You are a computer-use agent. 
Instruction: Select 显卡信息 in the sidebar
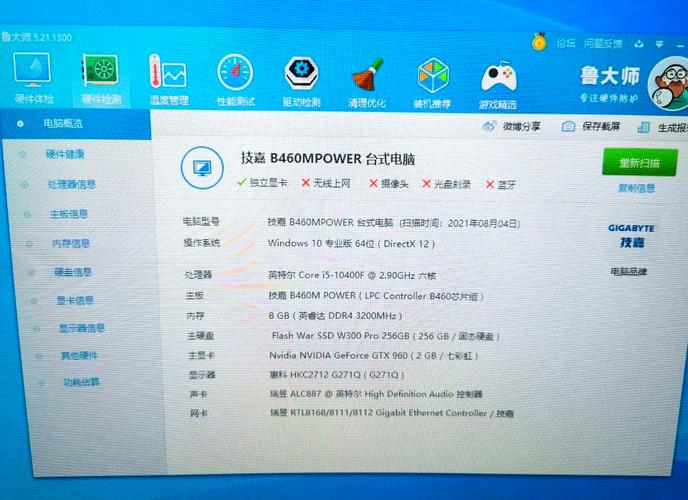[x=75, y=300]
